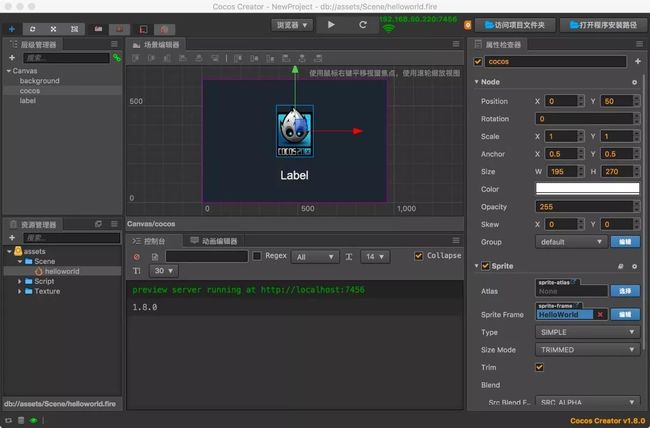The height and width of the screenshot is (428, 650).
Task: Open the Scene editor panel hamburger menu
Action: coord(456,44)
